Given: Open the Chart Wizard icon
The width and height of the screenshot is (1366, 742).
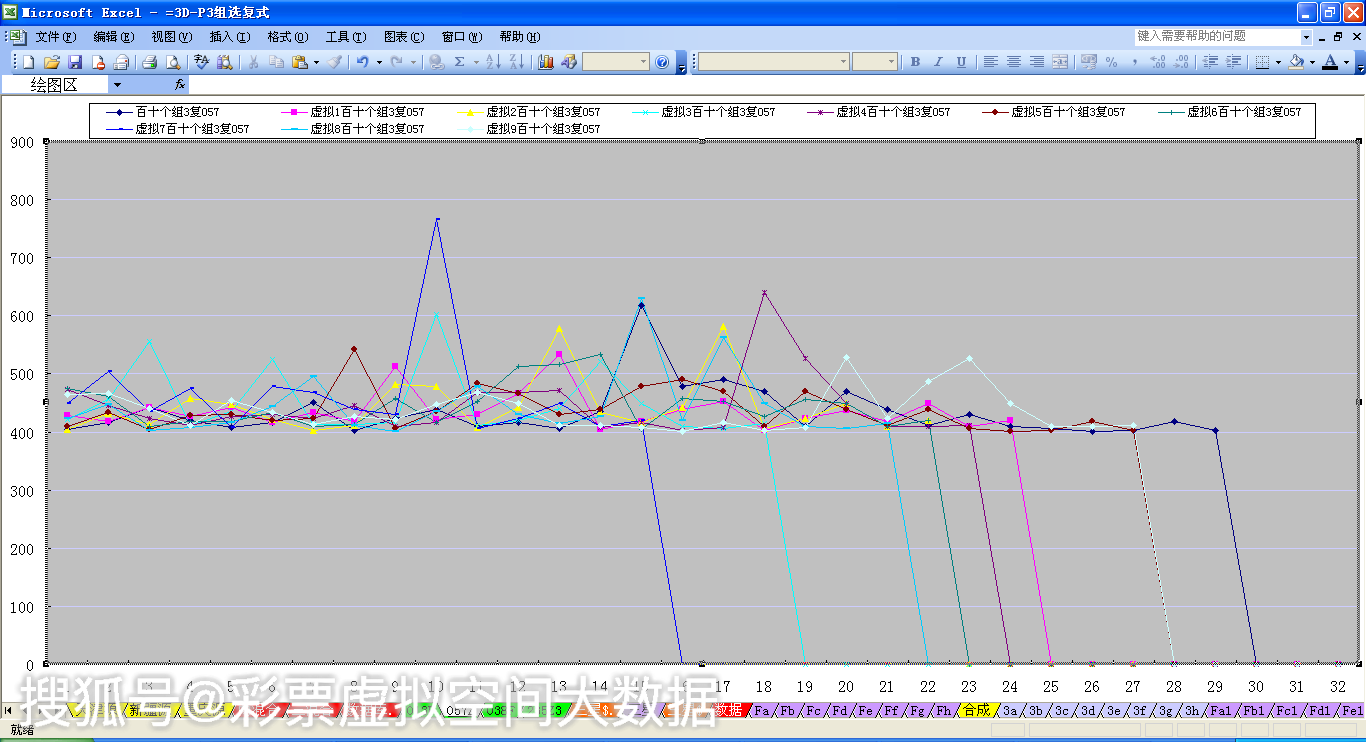Looking at the screenshot, I should pyautogui.click(x=545, y=62).
